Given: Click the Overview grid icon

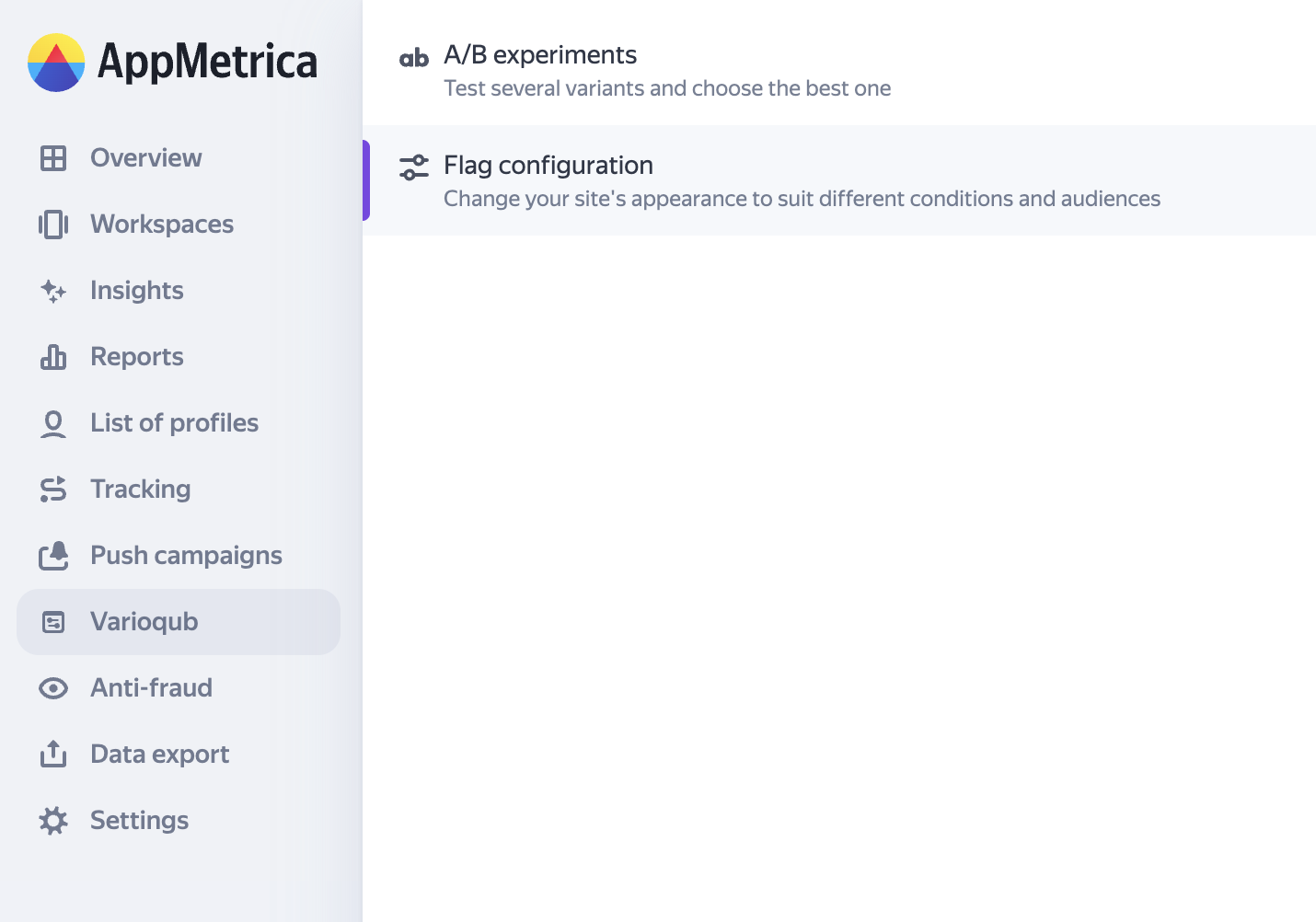Looking at the screenshot, I should (x=53, y=158).
